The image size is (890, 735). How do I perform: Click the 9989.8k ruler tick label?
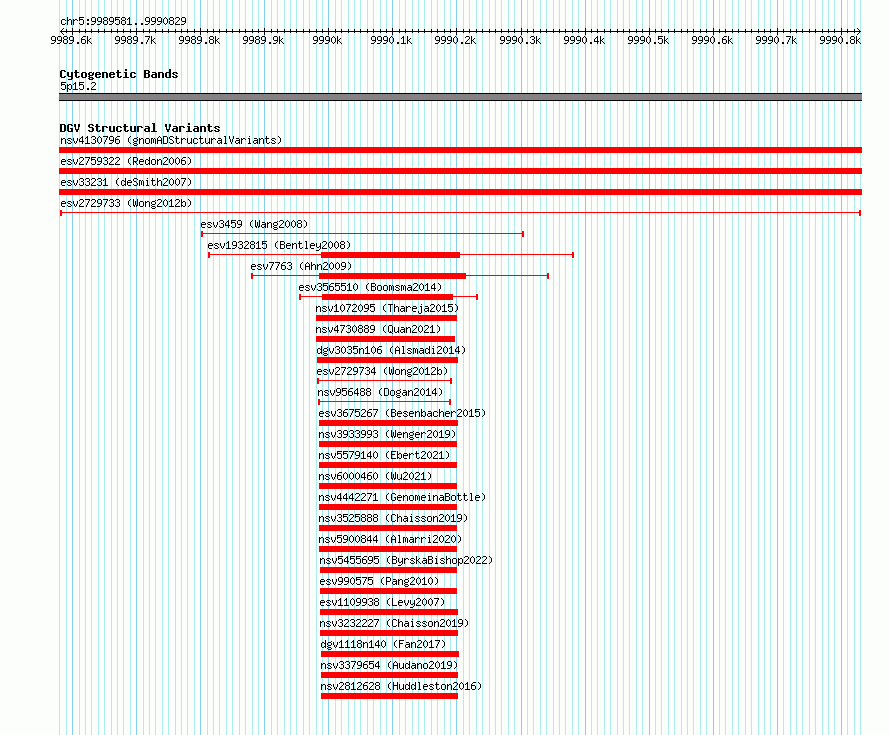(x=199, y=40)
